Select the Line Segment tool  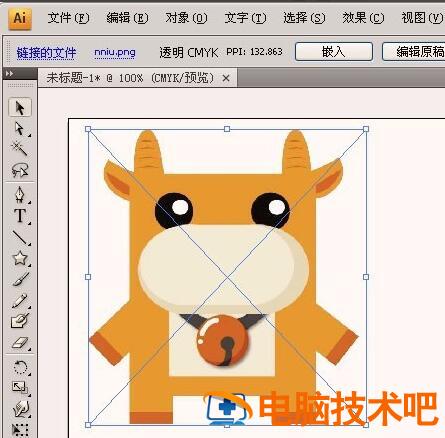click(x=20, y=237)
